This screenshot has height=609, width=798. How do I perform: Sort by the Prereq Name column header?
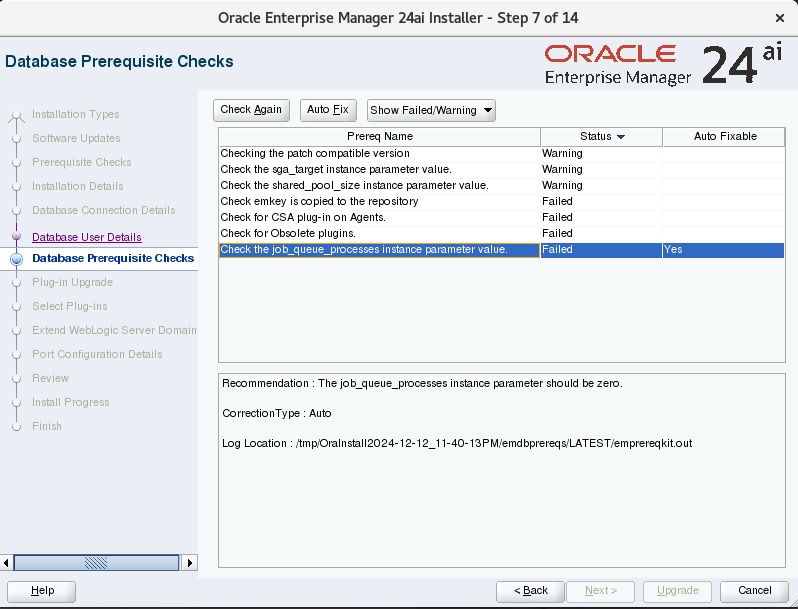(x=380, y=136)
